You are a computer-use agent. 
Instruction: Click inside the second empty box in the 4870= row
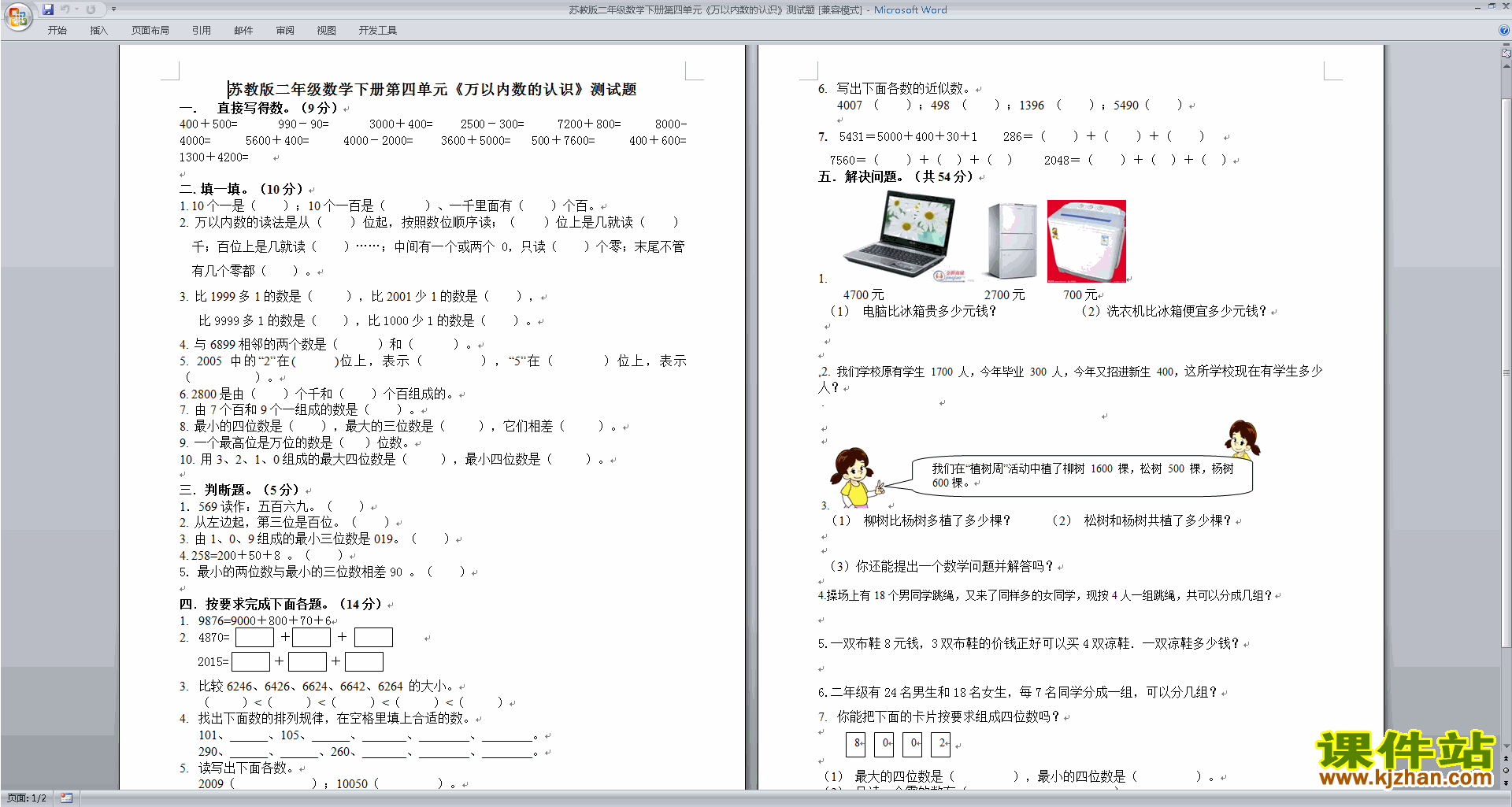311,637
